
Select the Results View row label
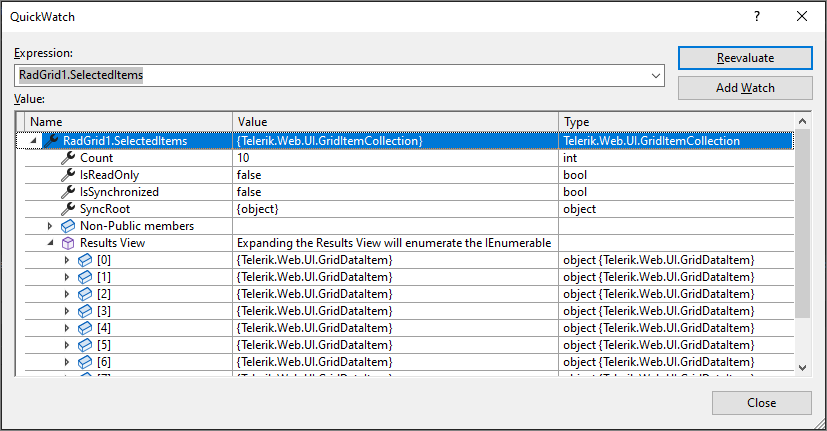coord(112,243)
